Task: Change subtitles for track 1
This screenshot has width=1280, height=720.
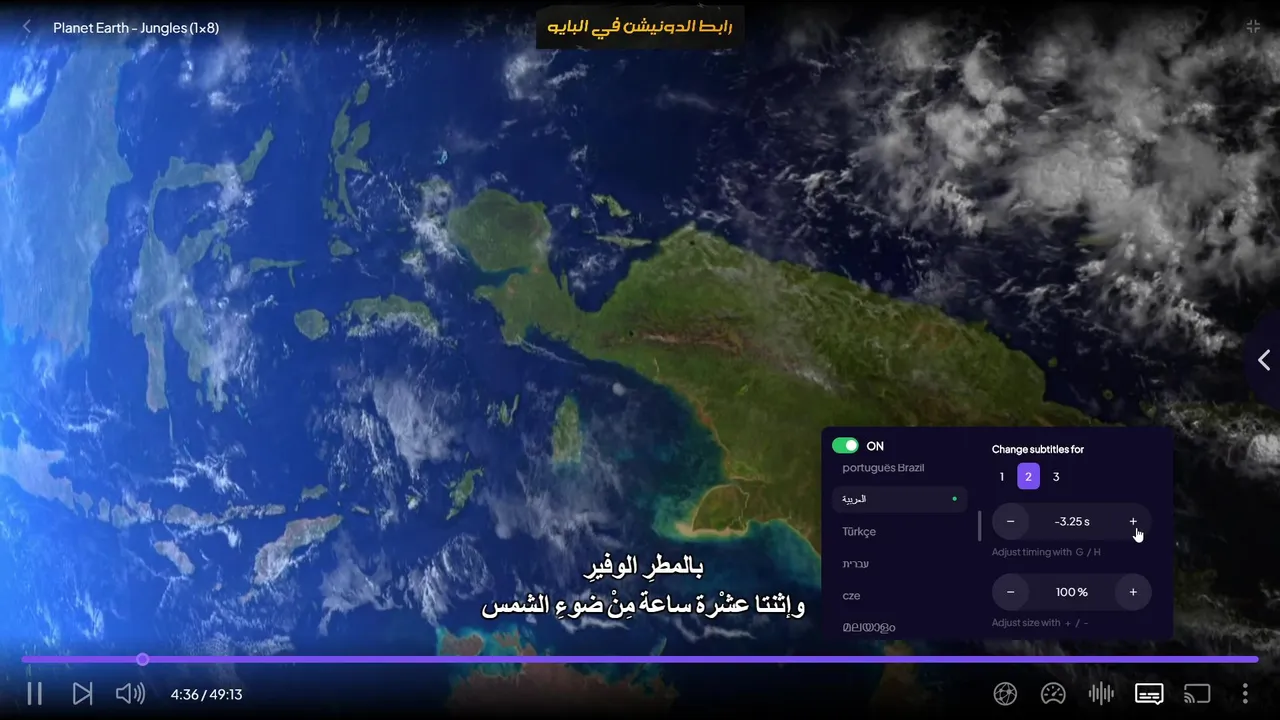Action: click(x=1002, y=477)
